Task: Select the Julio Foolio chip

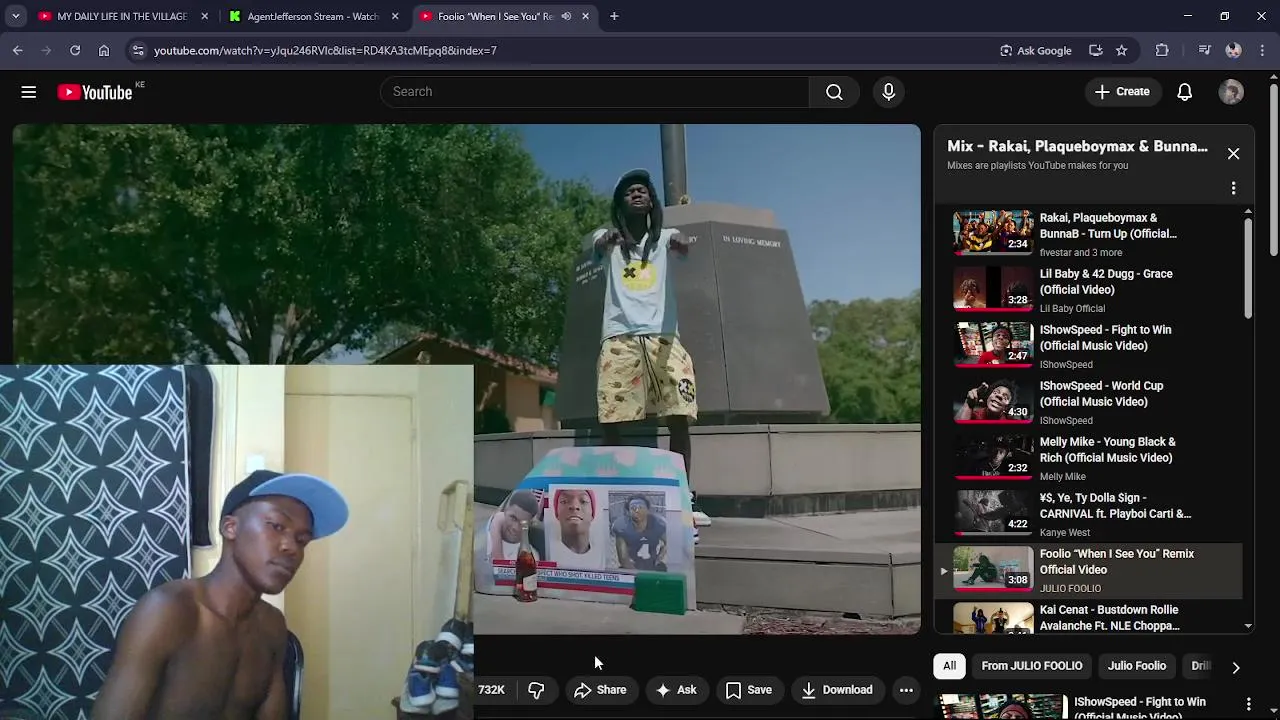Action: tap(1137, 666)
